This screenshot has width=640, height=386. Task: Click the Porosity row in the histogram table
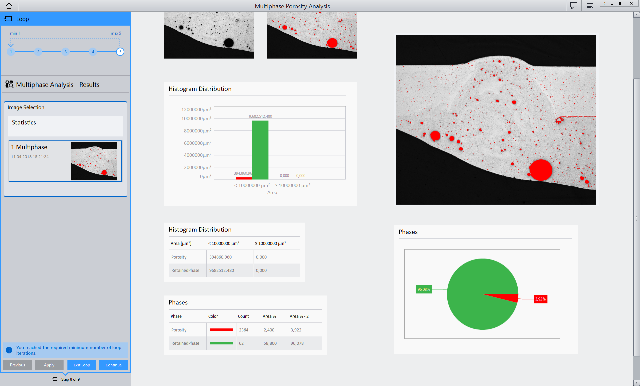pyautogui.click(x=234, y=257)
